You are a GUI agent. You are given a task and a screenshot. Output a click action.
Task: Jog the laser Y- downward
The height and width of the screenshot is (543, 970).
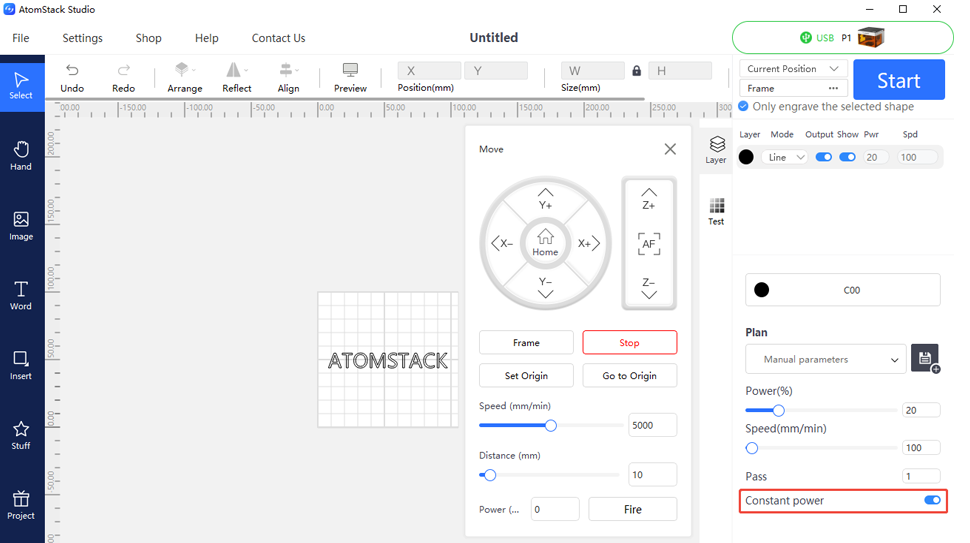pyautogui.click(x=545, y=288)
